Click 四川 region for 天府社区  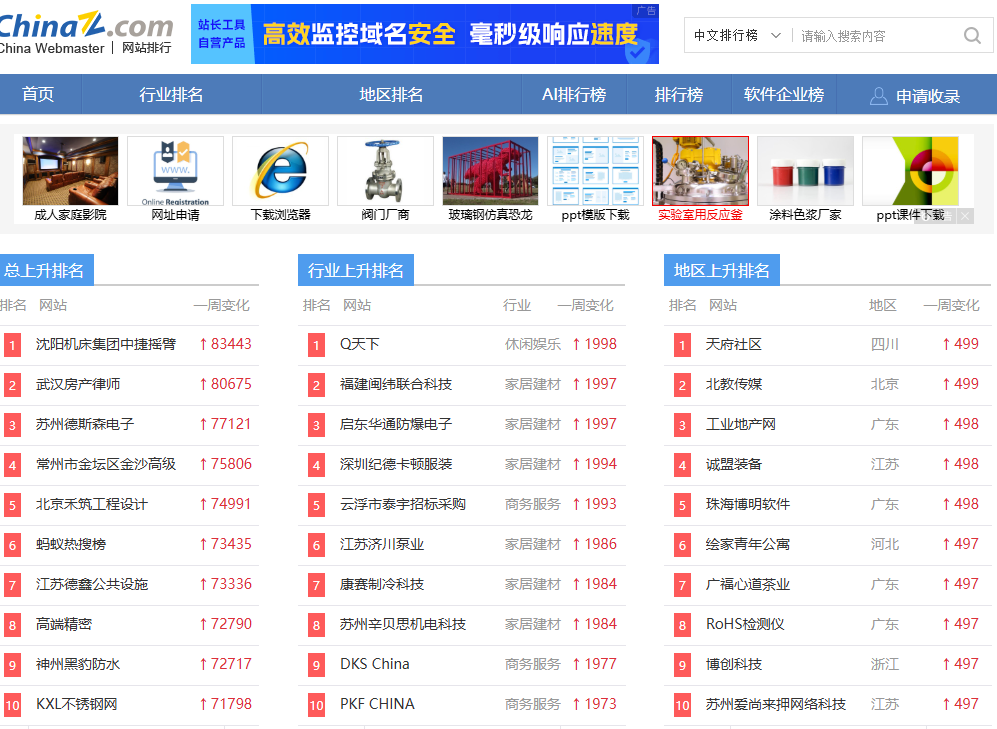(884, 344)
